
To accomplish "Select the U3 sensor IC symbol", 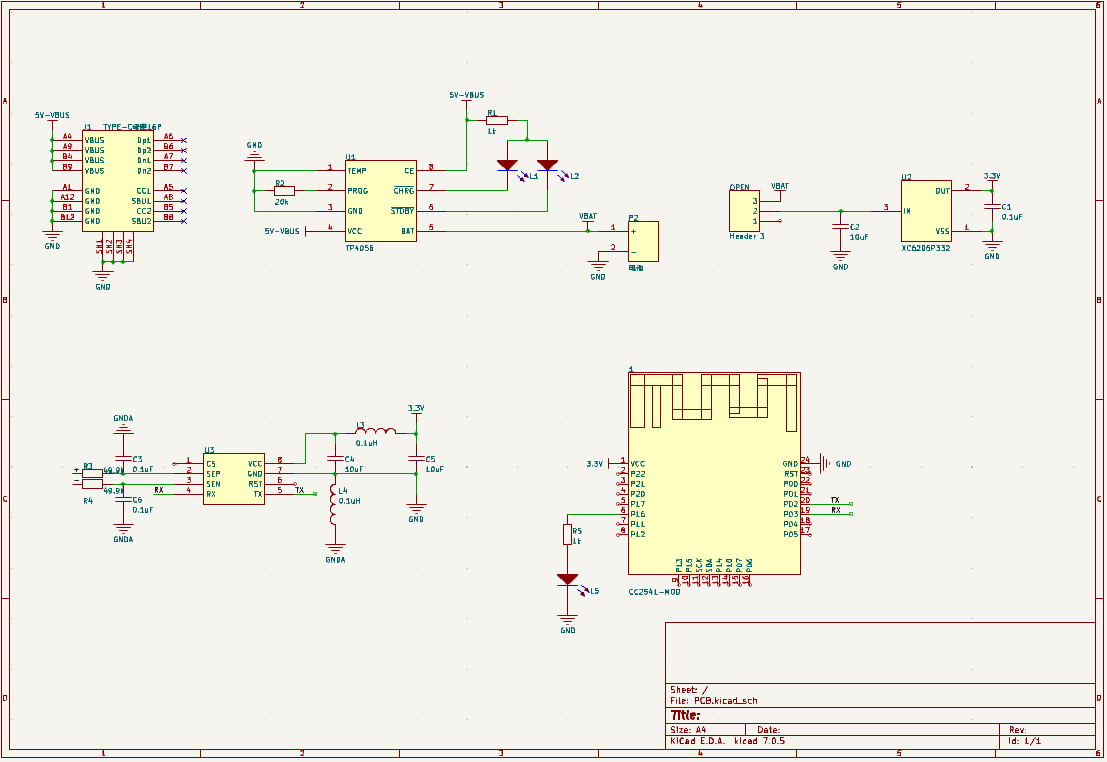I will (234, 479).
